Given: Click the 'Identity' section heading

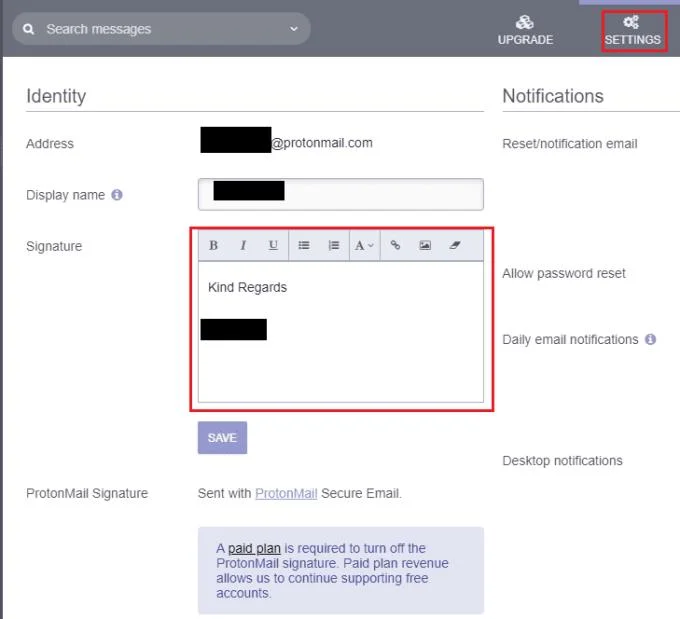Looking at the screenshot, I should [x=56, y=96].
